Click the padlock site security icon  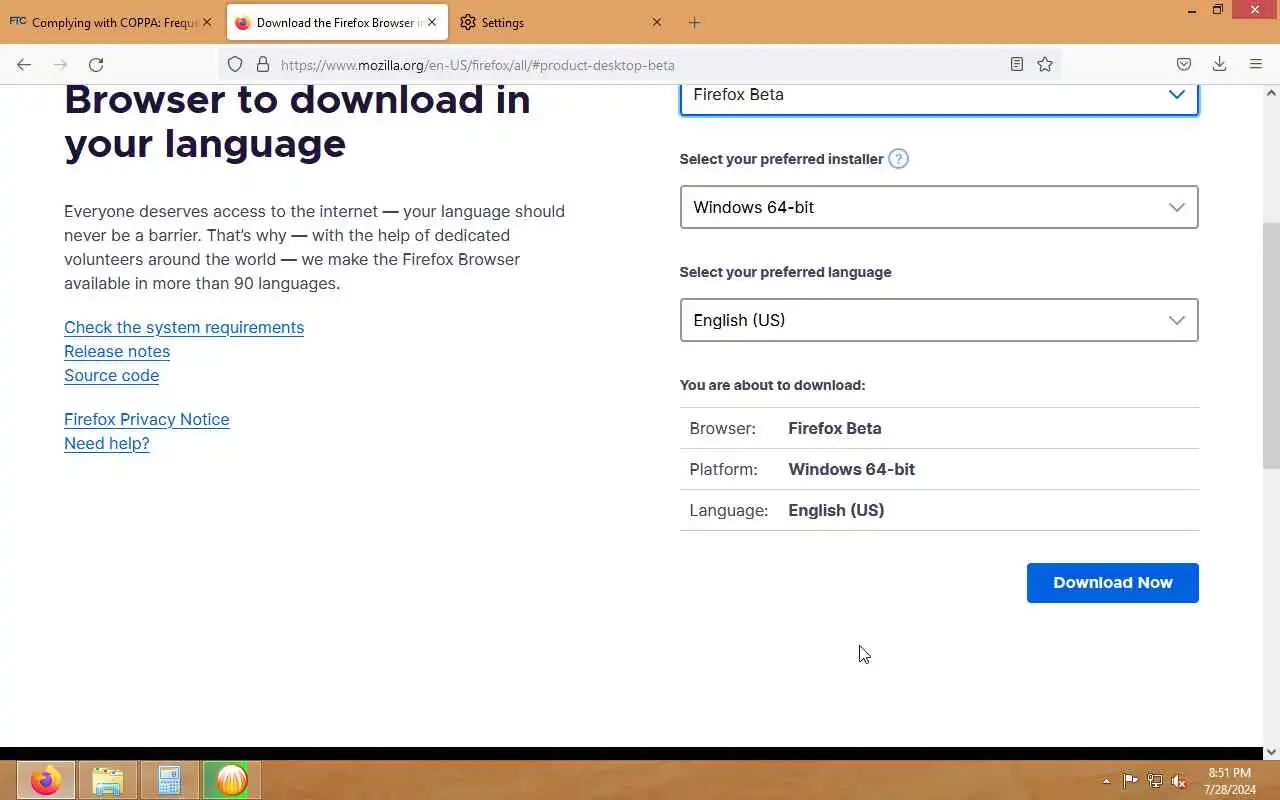point(263,64)
